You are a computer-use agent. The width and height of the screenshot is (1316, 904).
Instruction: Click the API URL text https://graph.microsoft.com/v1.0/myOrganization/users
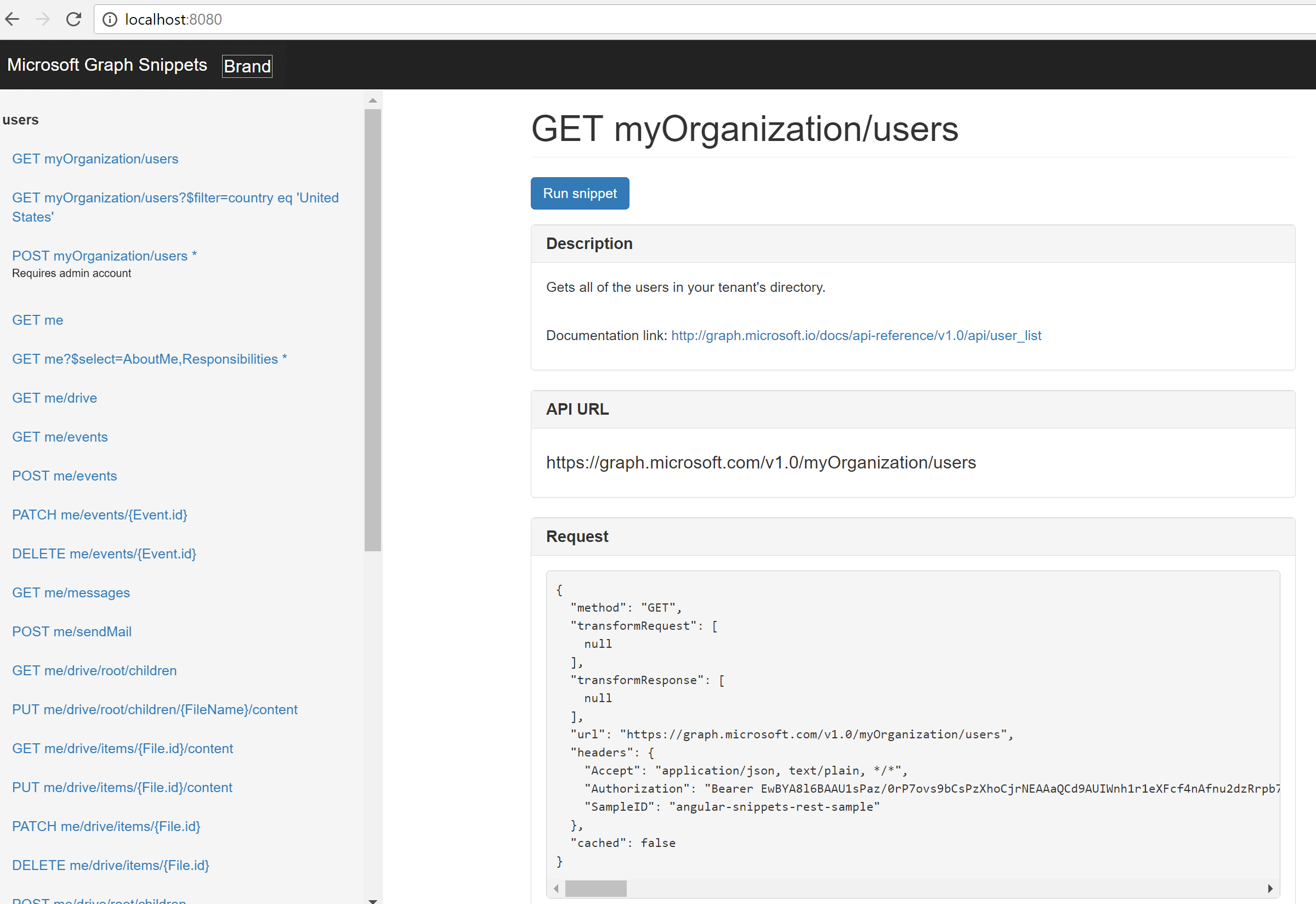pyautogui.click(x=761, y=462)
